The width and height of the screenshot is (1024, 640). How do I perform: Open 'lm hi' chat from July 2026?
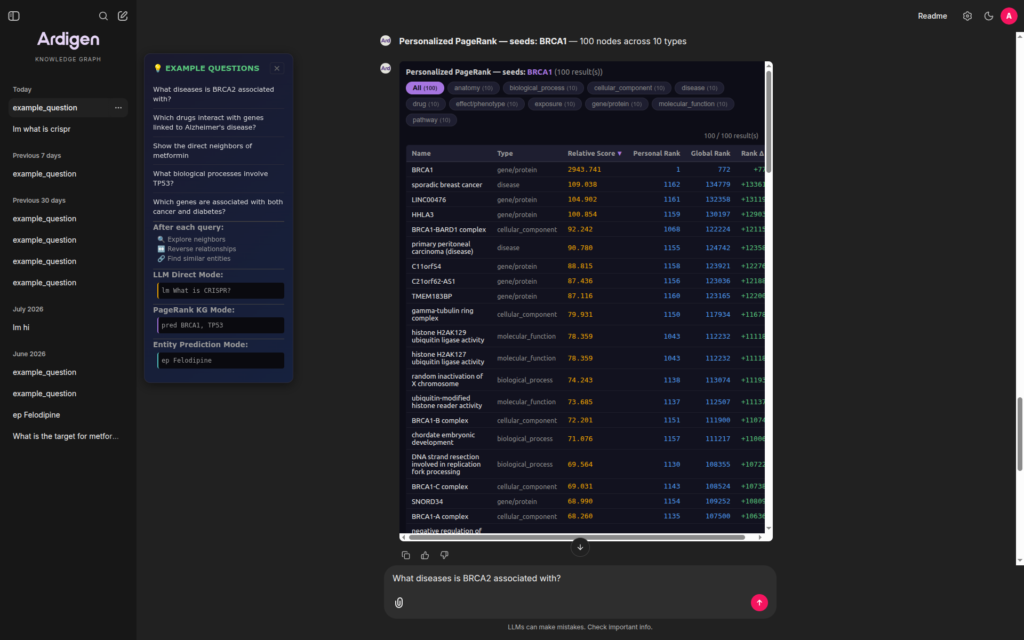coord(68,328)
